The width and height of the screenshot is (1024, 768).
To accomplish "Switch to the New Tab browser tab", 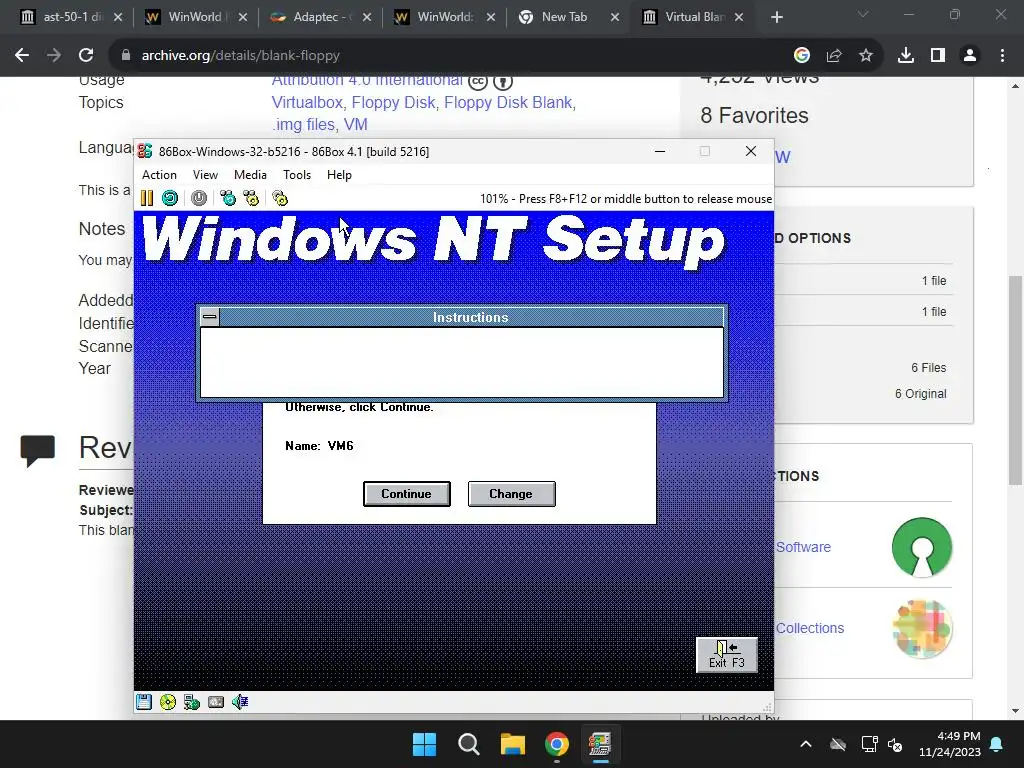I will point(568,17).
